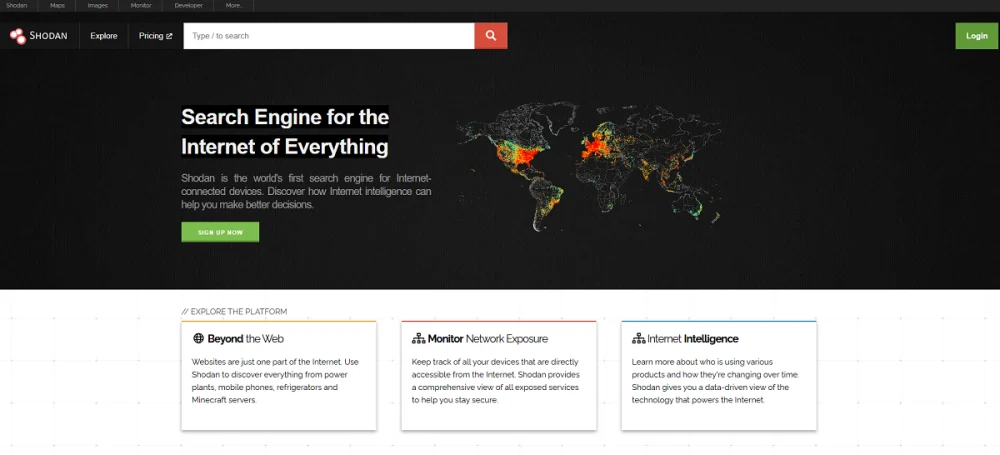The image size is (1000, 455).
Task: Click the network icon beside Monitor Network Exposure
Action: [x=418, y=339]
